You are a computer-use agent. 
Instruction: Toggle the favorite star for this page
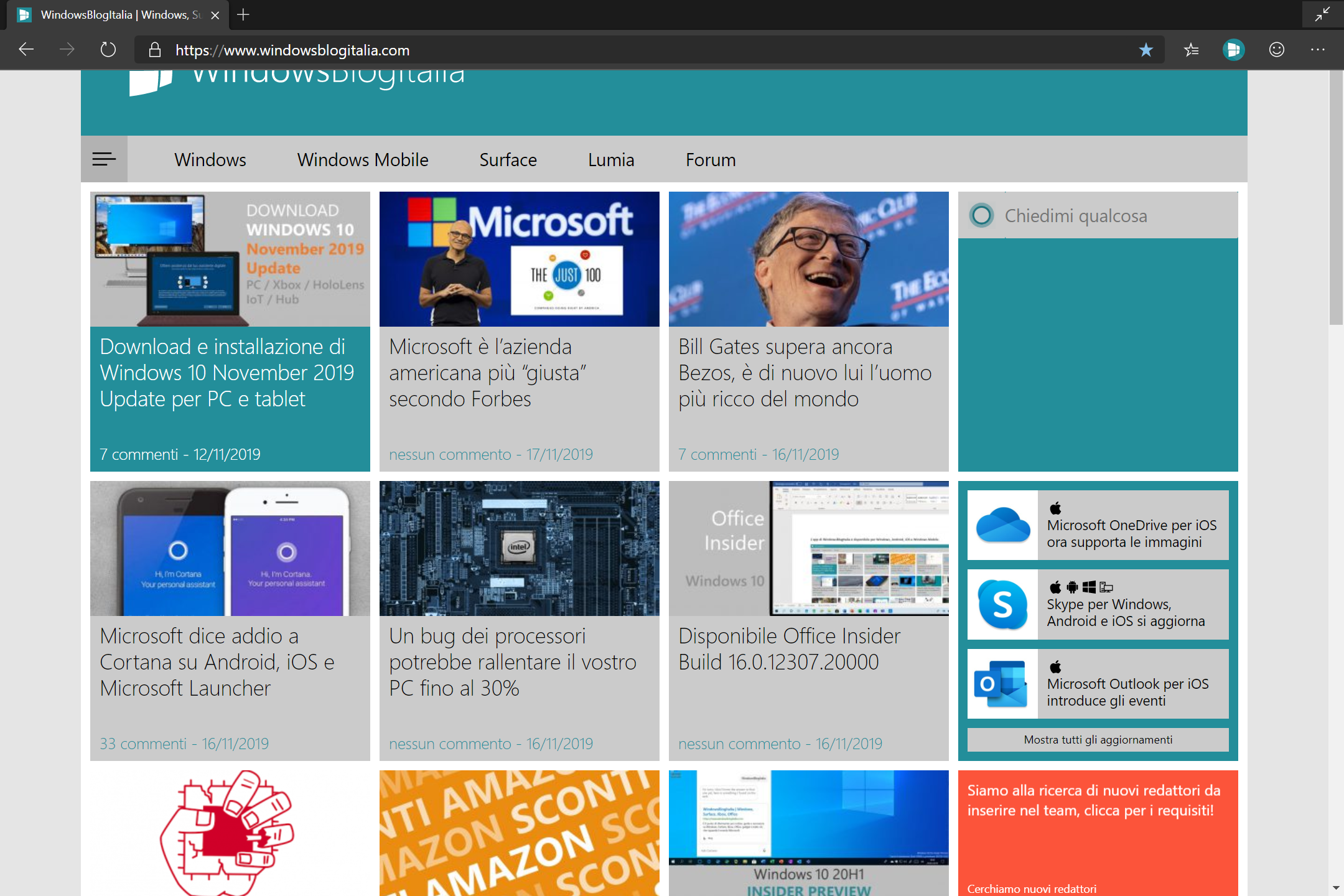(1146, 50)
